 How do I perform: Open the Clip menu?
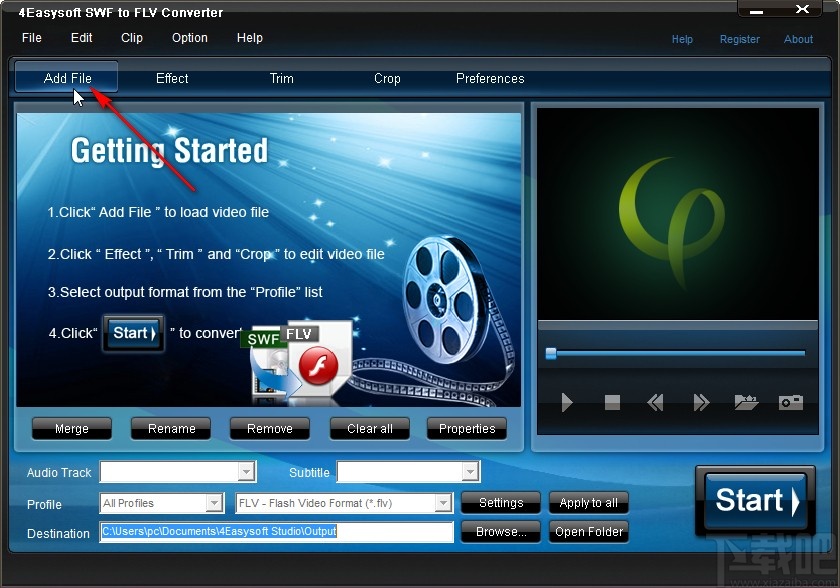[131, 38]
